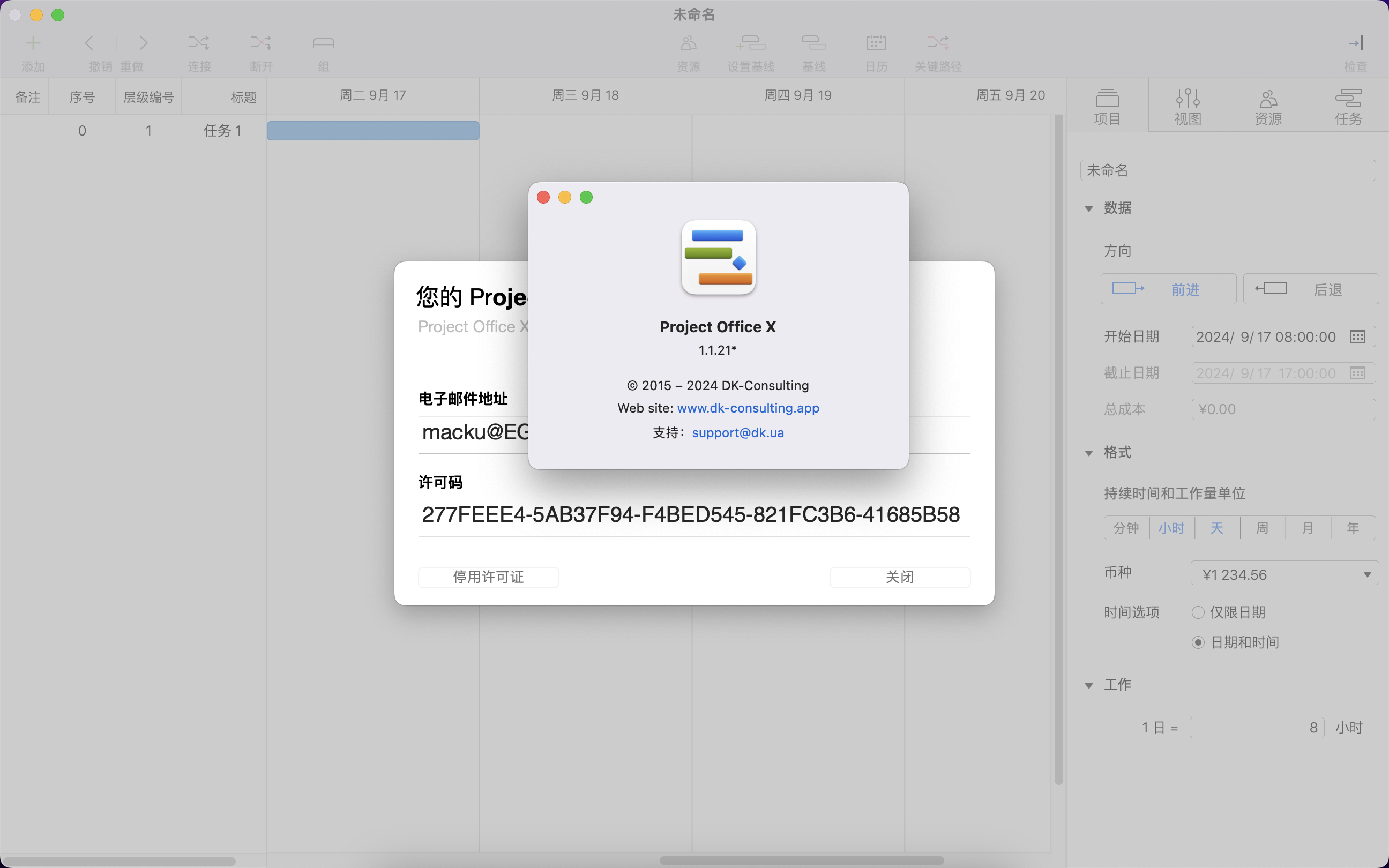Toggle the Months (月) unit segment
This screenshot has width=1389, height=868.
tap(1308, 528)
